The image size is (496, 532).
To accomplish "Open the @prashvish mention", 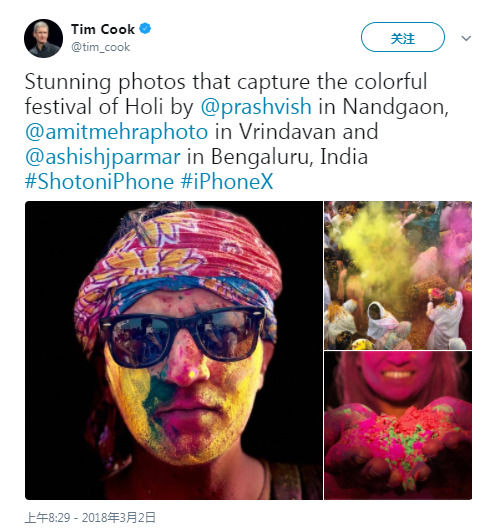I will point(256,107).
